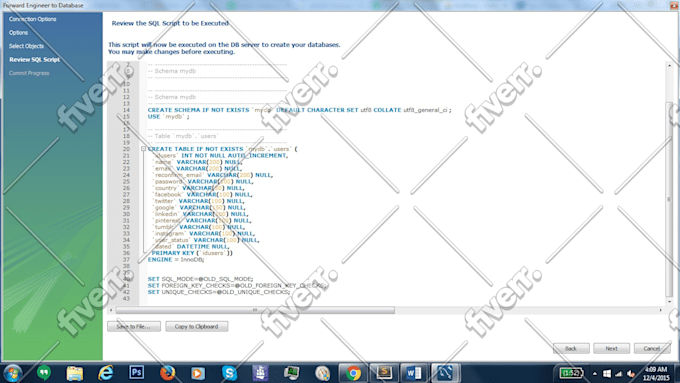The height and width of the screenshot is (383, 680).
Task: Select the Review SQL Script step
Action: (x=34, y=59)
